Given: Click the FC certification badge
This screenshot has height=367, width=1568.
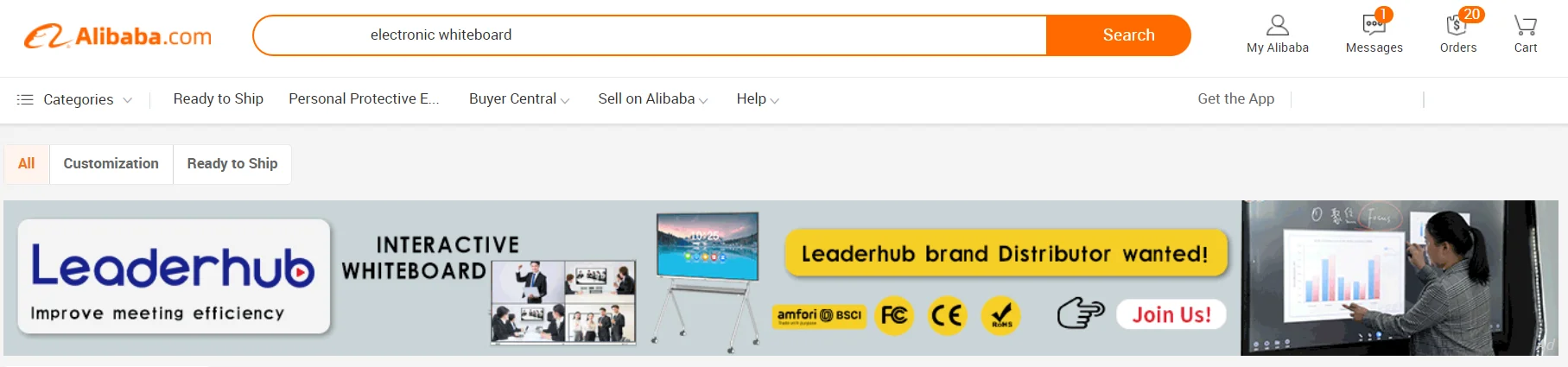Looking at the screenshot, I should (894, 315).
